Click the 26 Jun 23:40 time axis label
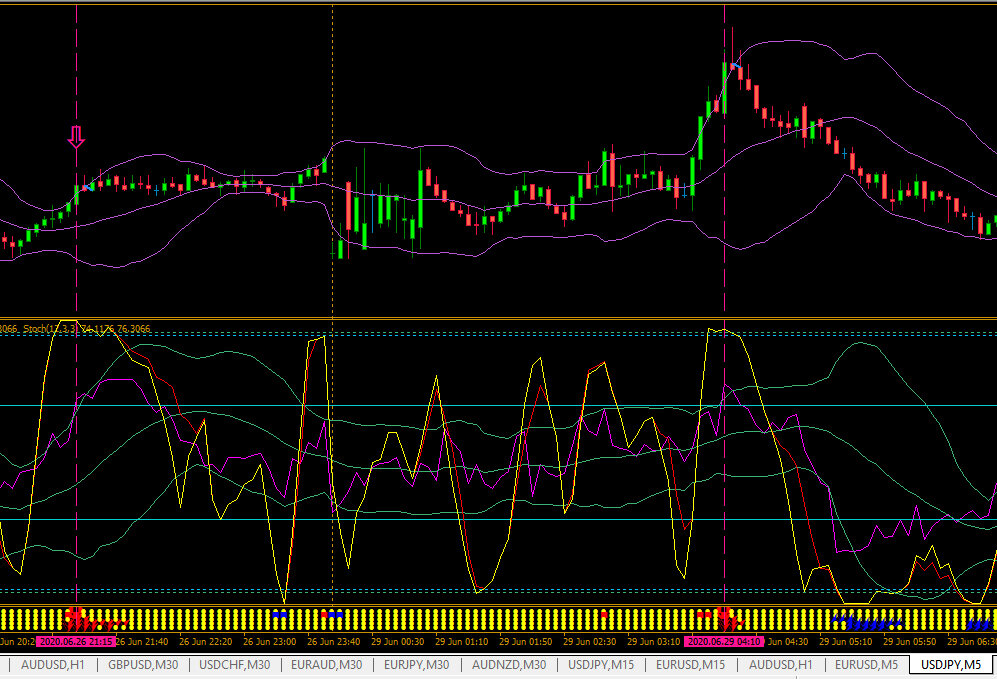The image size is (997, 679). point(334,641)
